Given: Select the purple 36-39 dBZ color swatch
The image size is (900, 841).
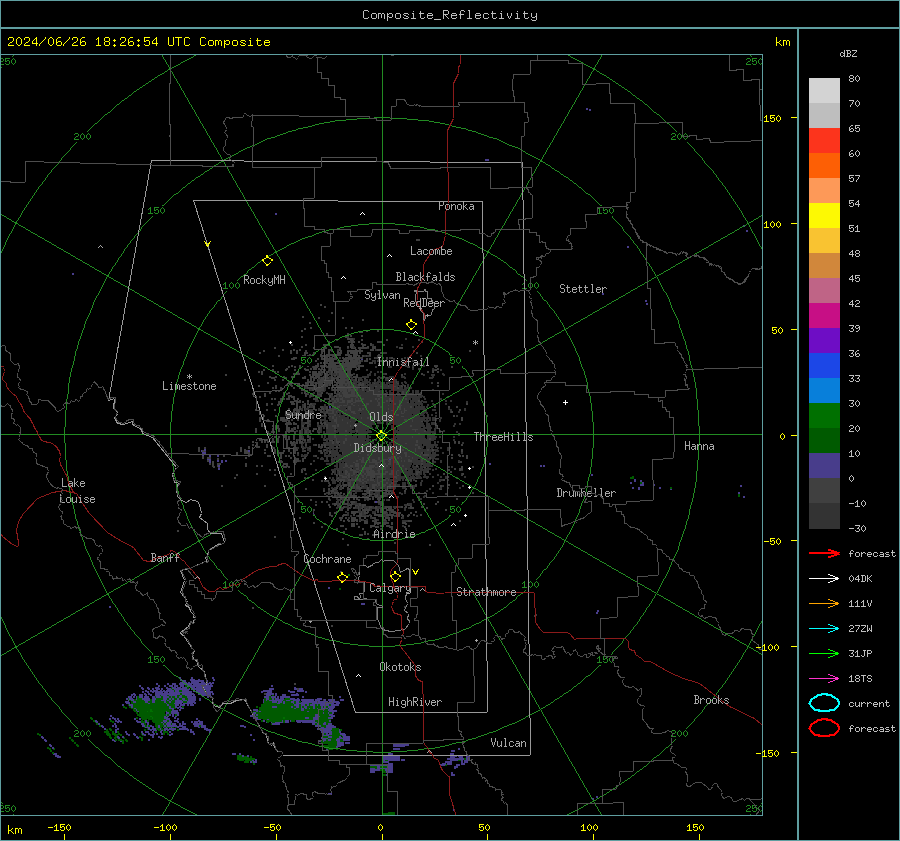Looking at the screenshot, I should tap(824, 340).
